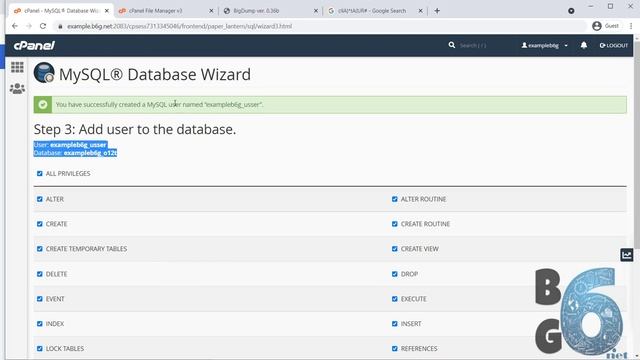Click the site lock icon in address bar
This screenshot has width=640, height=360.
(x=60, y=26)
